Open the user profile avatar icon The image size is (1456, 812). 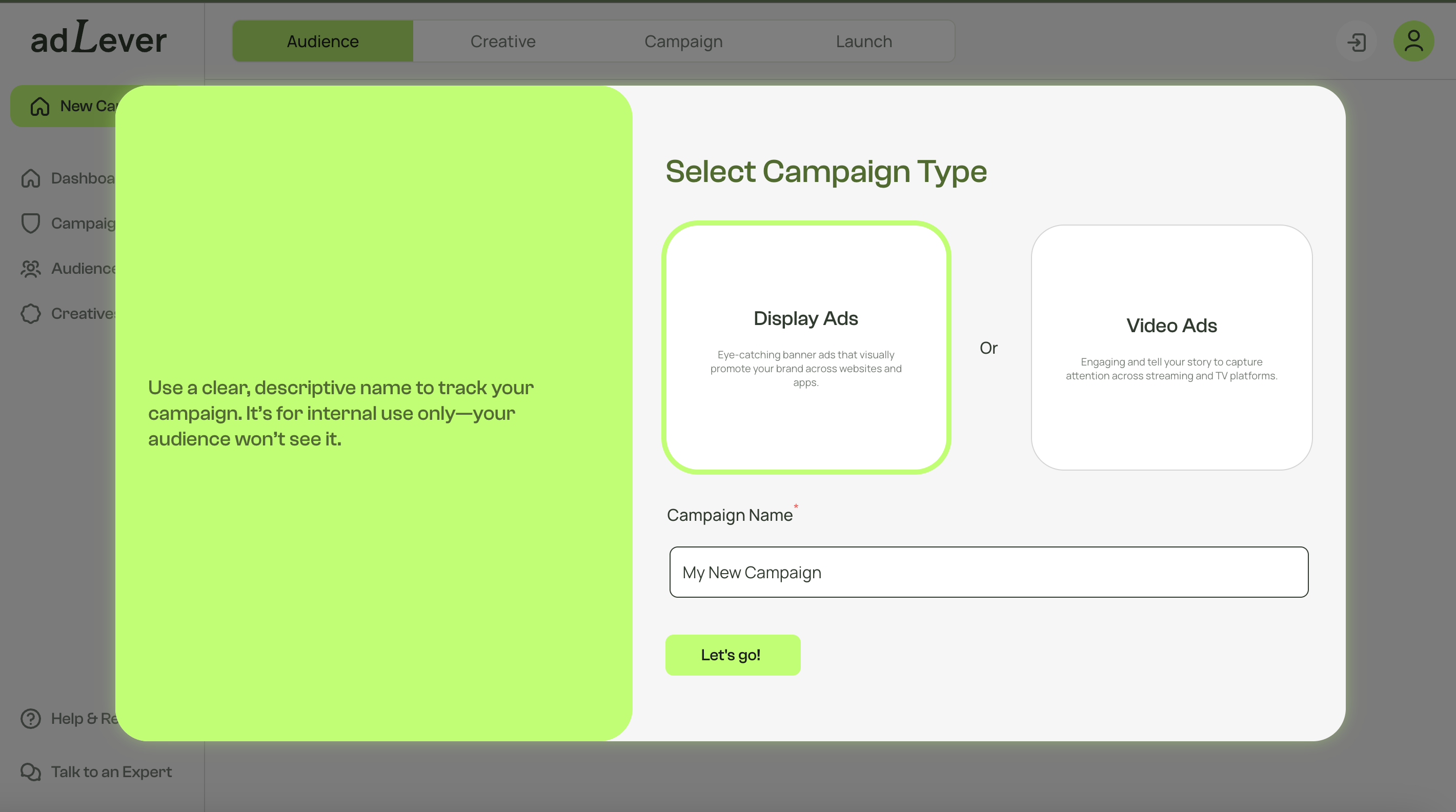1413,40
